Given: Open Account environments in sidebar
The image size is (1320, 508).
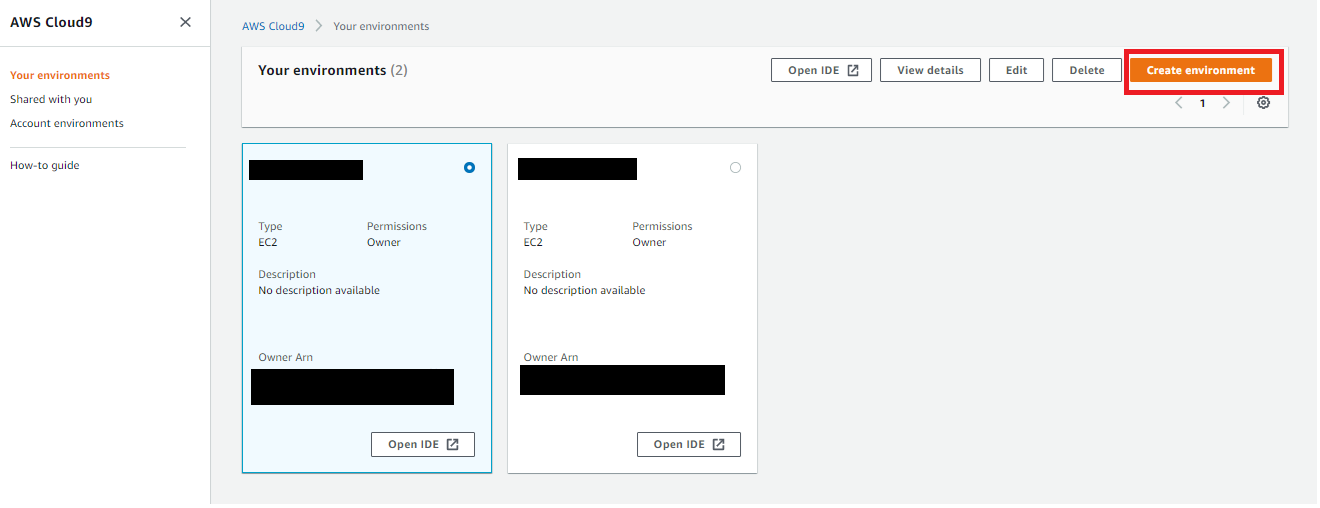Looking at the screenshot, I should tap(67, 123).
